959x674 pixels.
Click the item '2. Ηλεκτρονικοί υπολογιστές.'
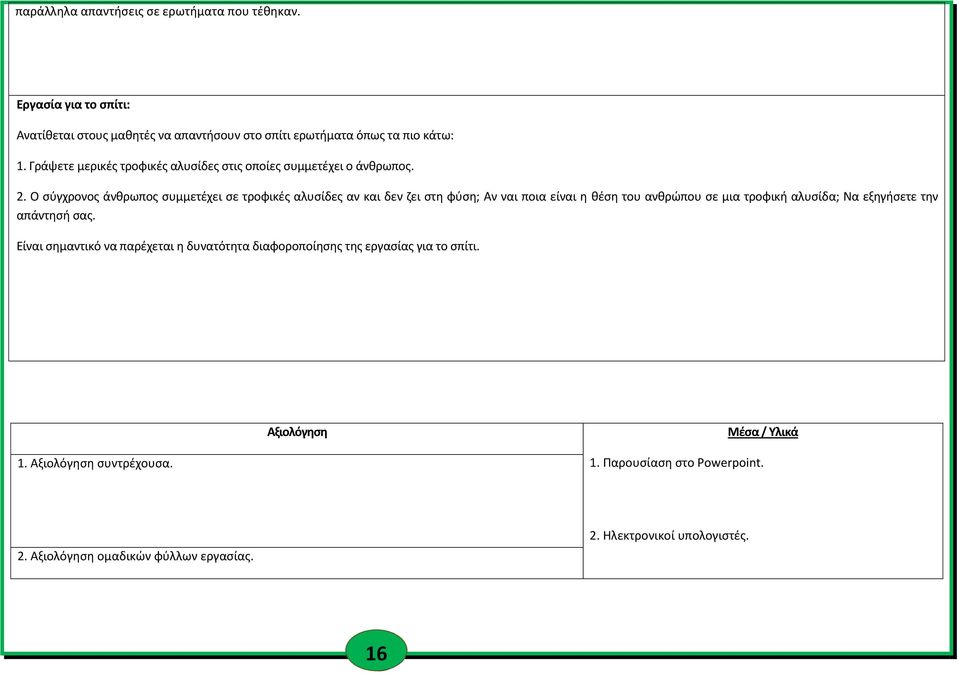[669, 536]
